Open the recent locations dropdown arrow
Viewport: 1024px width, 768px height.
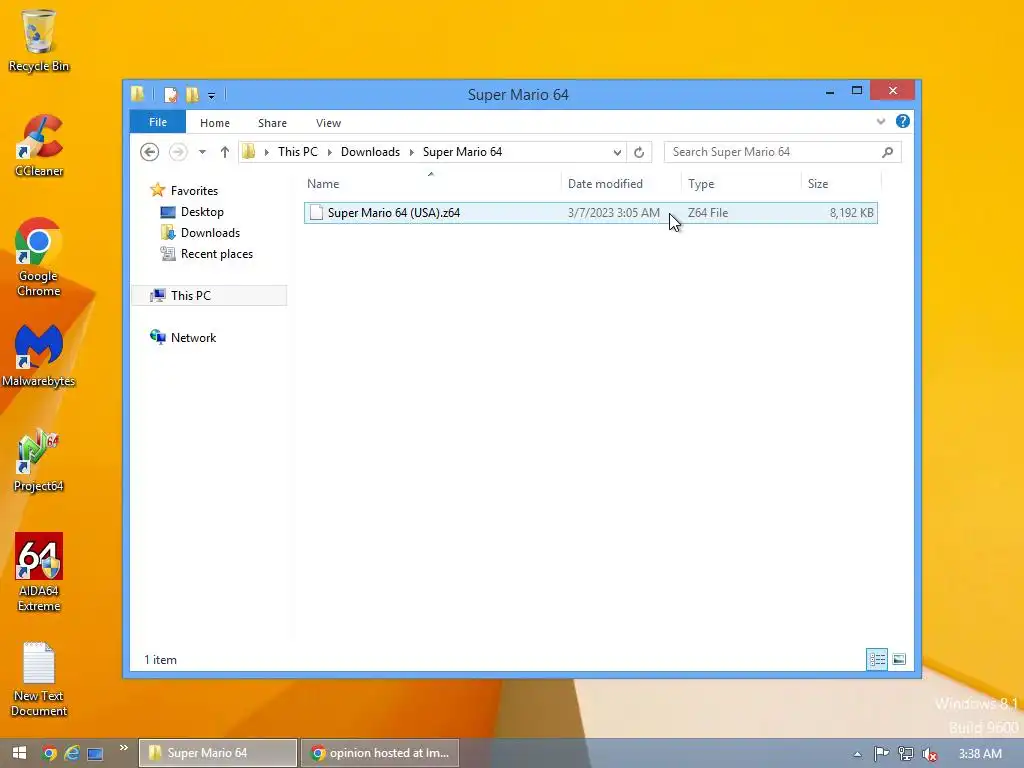pyautogui.click(x=202, y=152)
